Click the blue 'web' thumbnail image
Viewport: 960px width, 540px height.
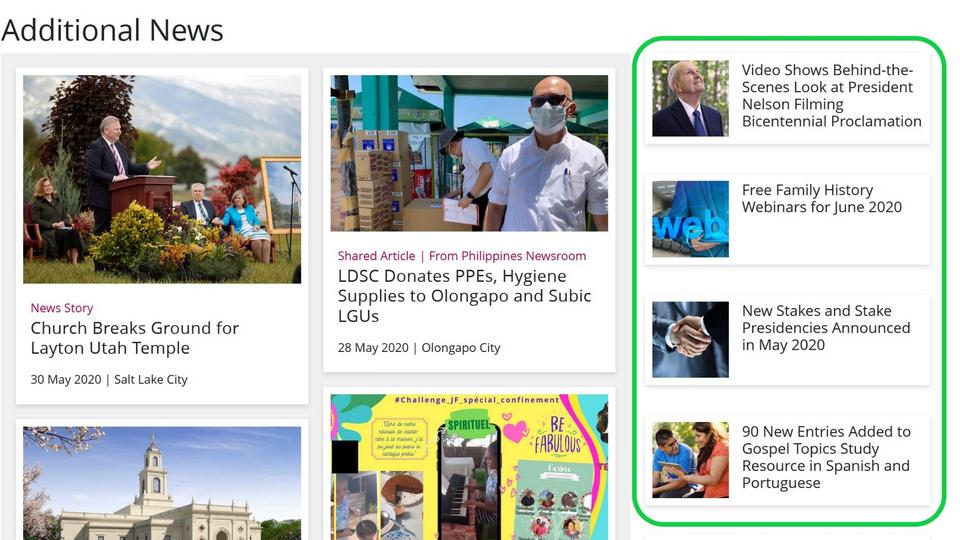(690, 219)
